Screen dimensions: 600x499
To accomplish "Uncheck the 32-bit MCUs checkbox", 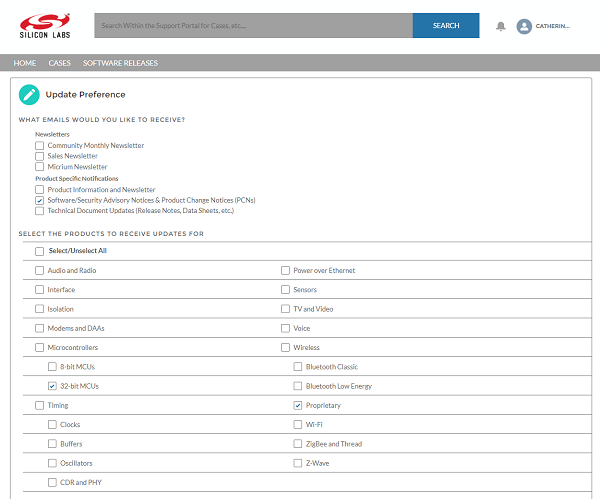I will [x=52, y=386].
